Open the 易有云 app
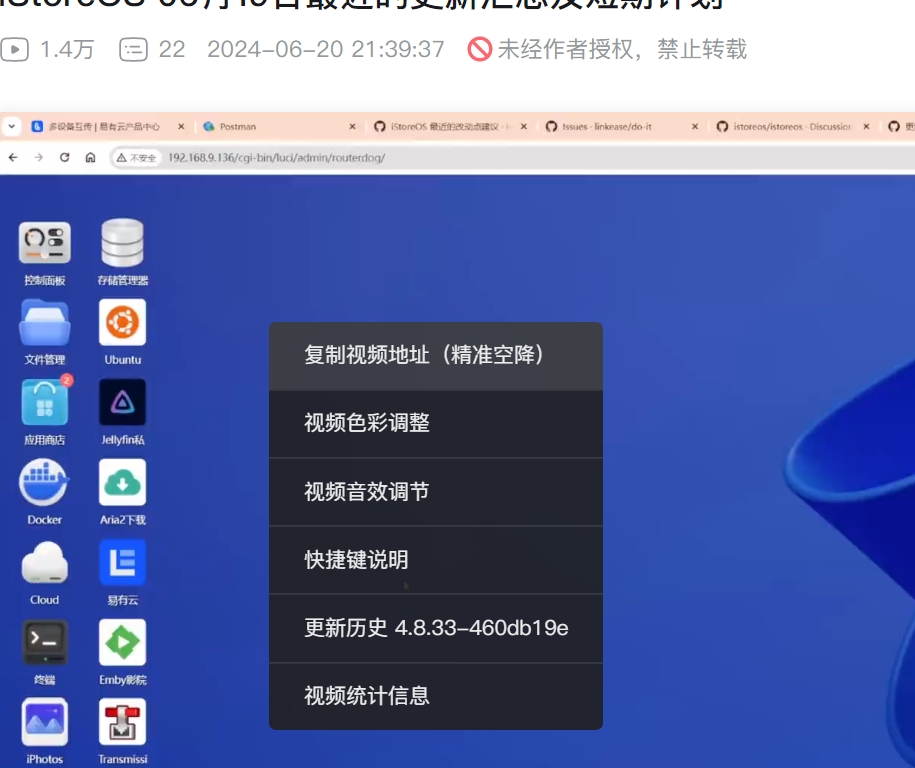 coord(121,563)
